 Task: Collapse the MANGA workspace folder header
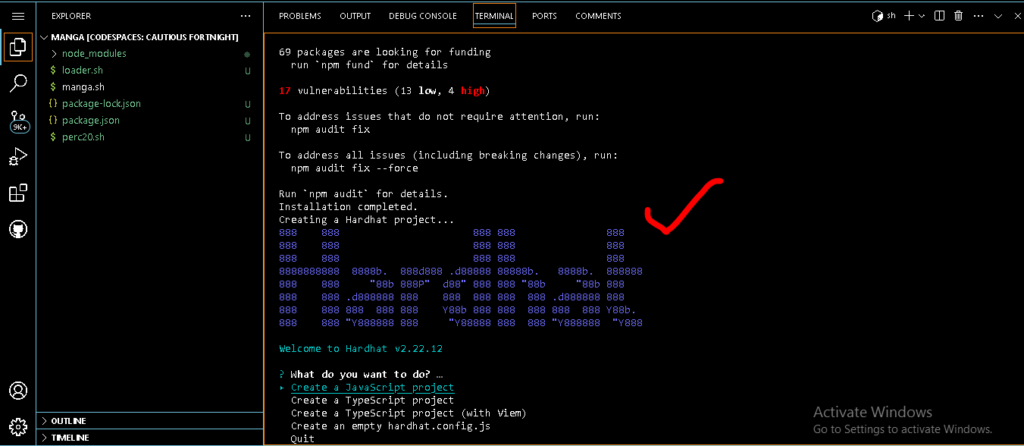click(x=150, y=37)
